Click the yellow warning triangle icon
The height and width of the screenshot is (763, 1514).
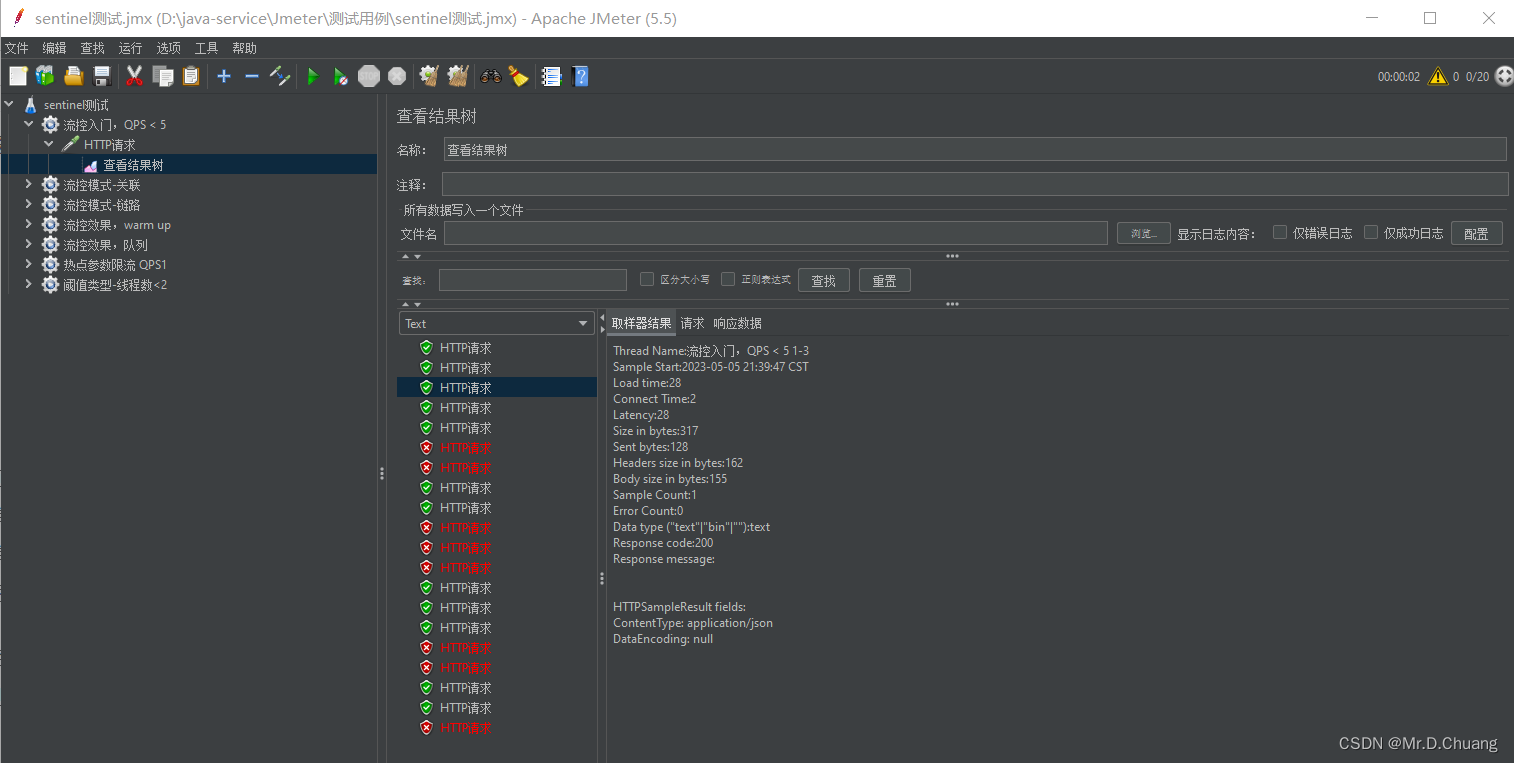click(1437, 76)
